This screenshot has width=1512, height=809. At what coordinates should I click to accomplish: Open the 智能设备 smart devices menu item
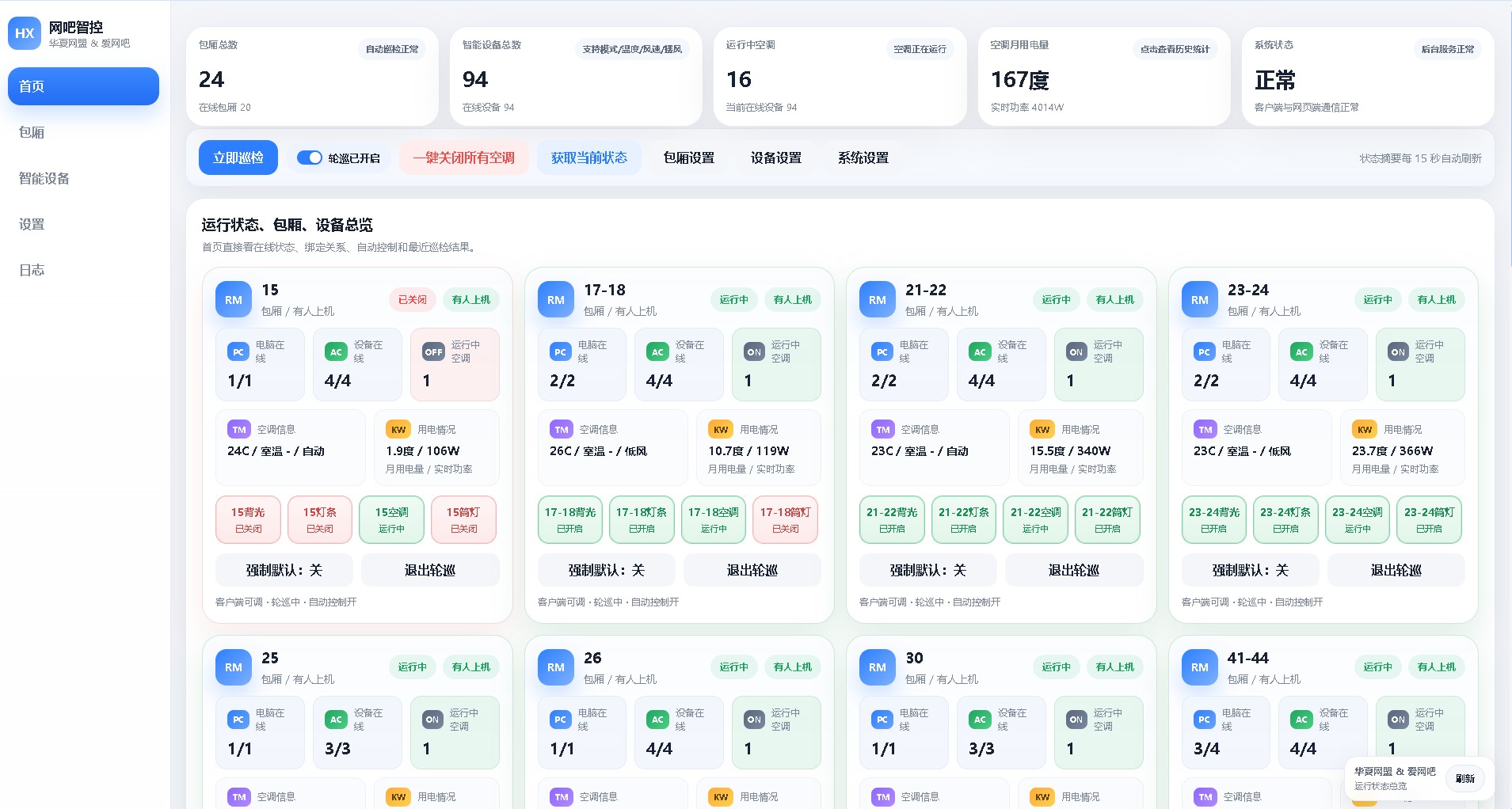pyautogui.click(x=83, y=178)
